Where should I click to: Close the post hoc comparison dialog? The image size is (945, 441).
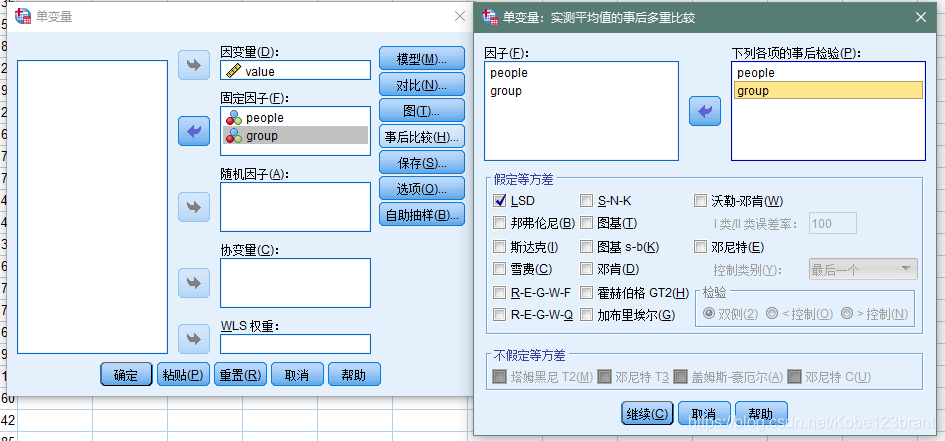[921, 17]
